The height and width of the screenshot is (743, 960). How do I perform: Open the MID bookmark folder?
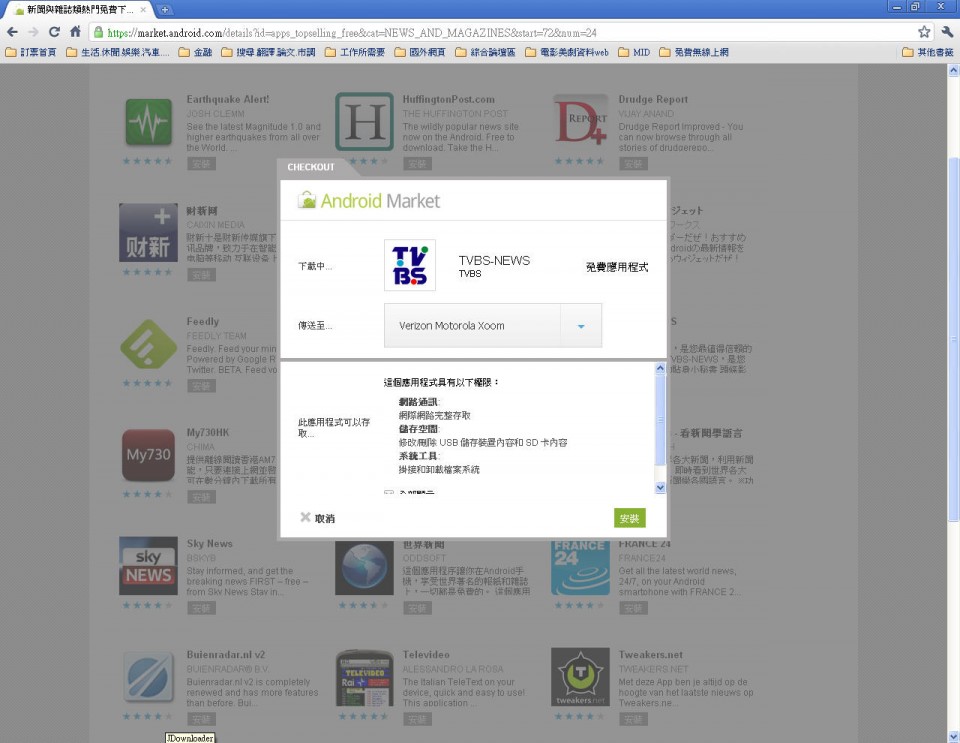(x=634, y=53)
